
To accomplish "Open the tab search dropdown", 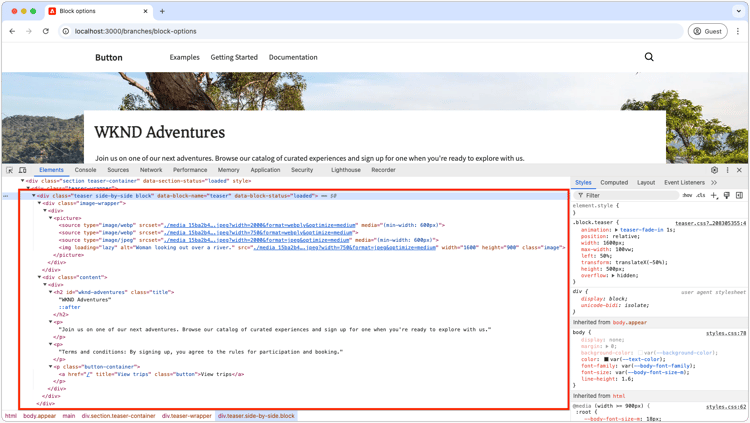I will (x=739, y=11).
